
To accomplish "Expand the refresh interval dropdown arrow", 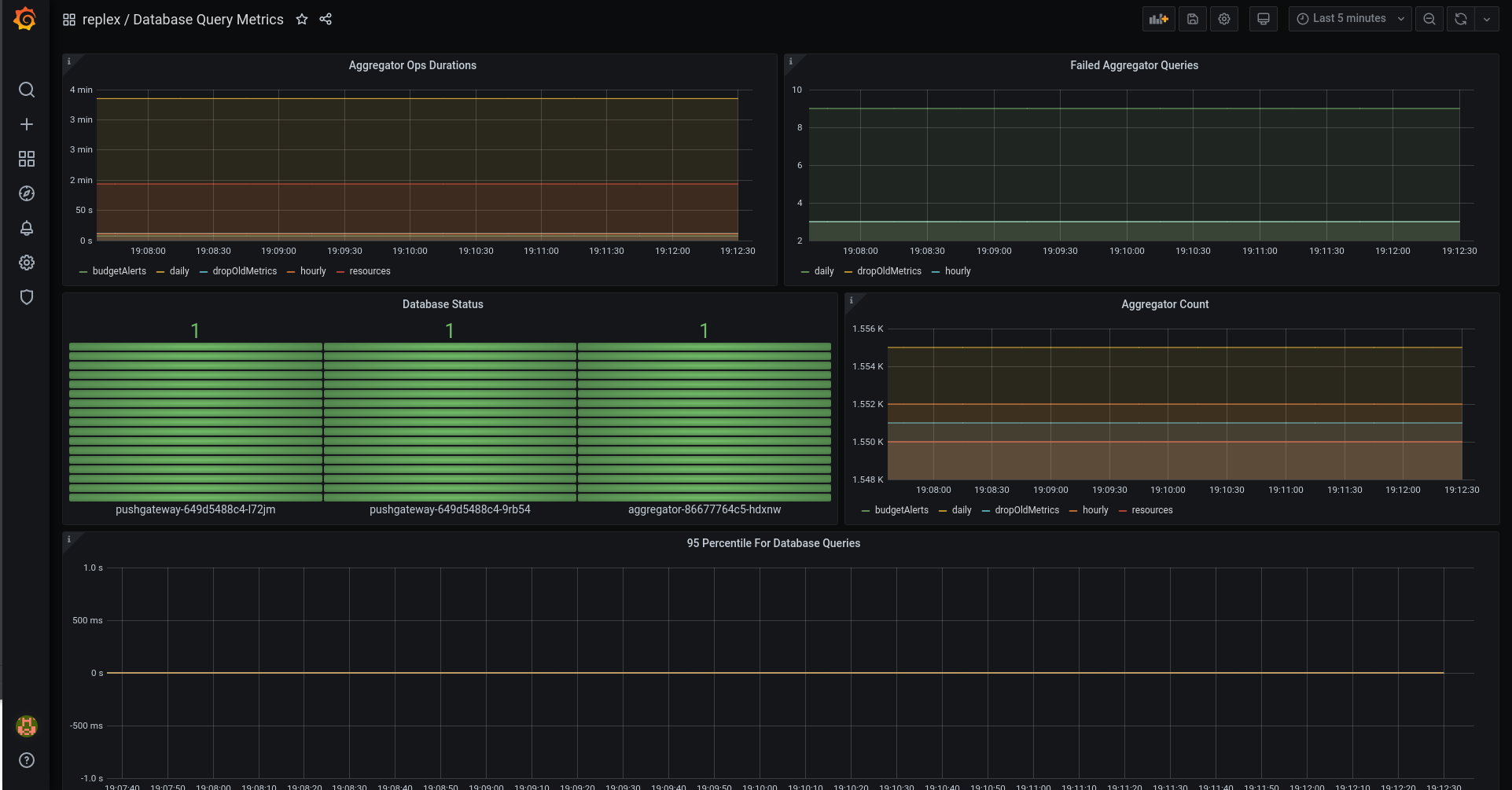I will click(1487, 19).
